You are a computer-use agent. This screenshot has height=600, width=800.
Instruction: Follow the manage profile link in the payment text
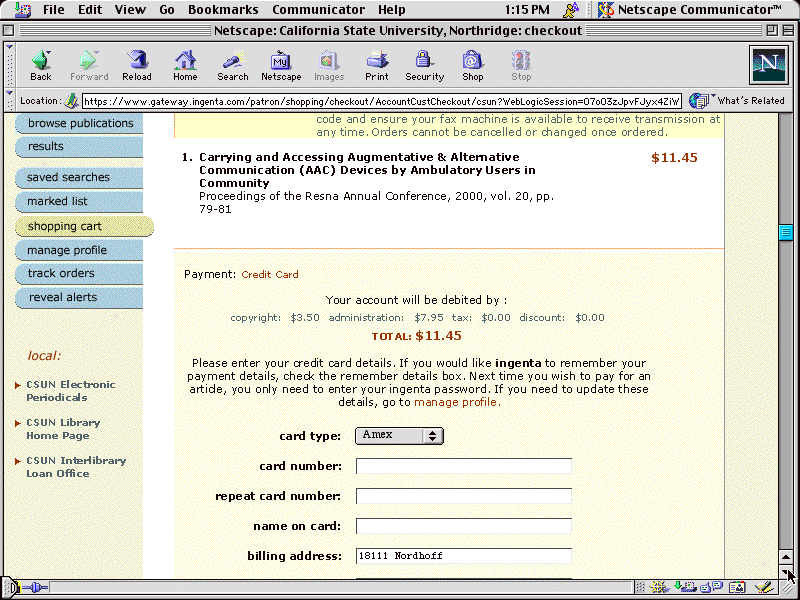pos(455,402)
